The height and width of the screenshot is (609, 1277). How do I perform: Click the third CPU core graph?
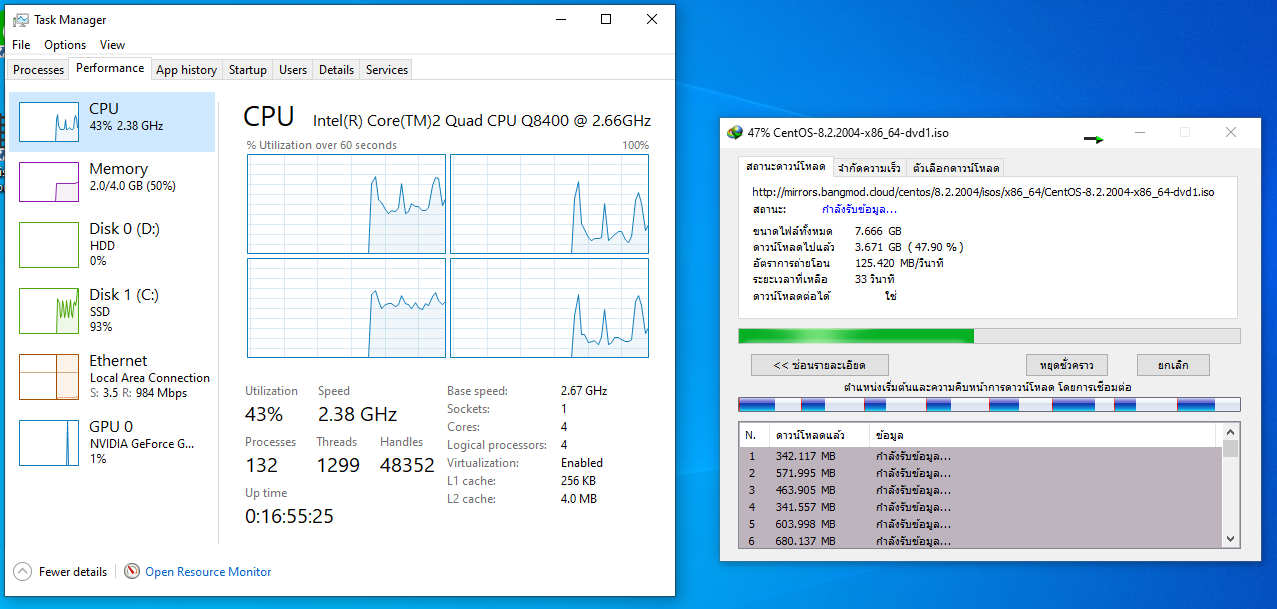click(x=346, y=308)
